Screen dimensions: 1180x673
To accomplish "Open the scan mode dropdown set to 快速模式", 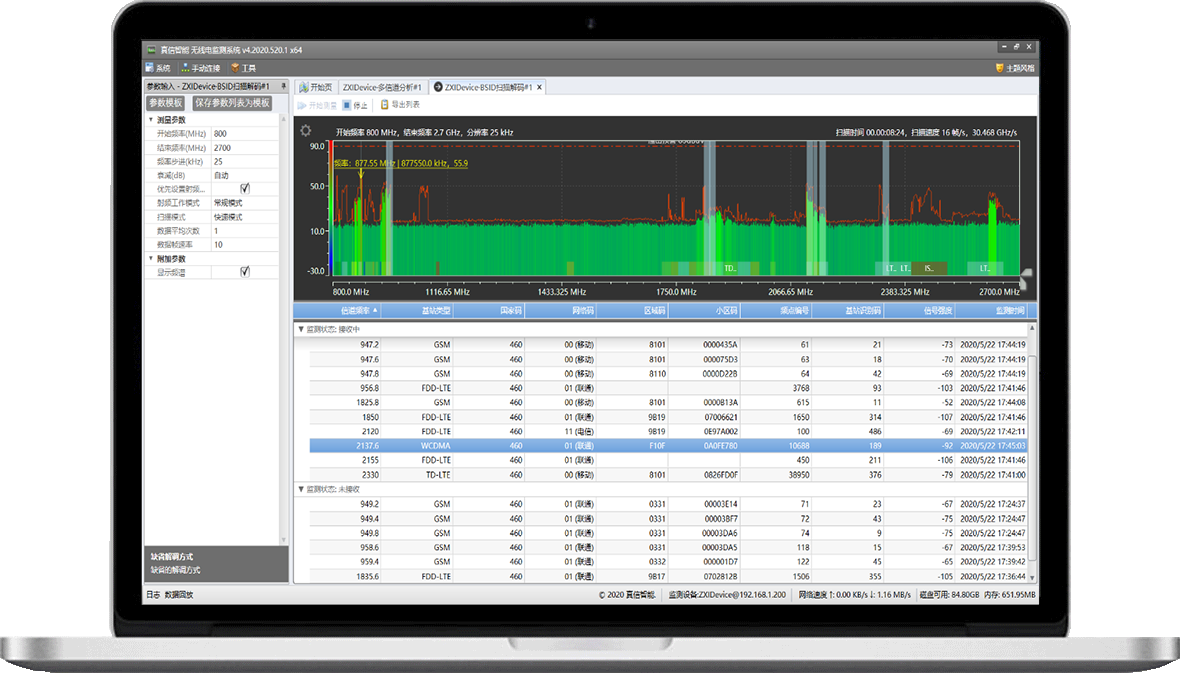I will click(x=245, y=217).
